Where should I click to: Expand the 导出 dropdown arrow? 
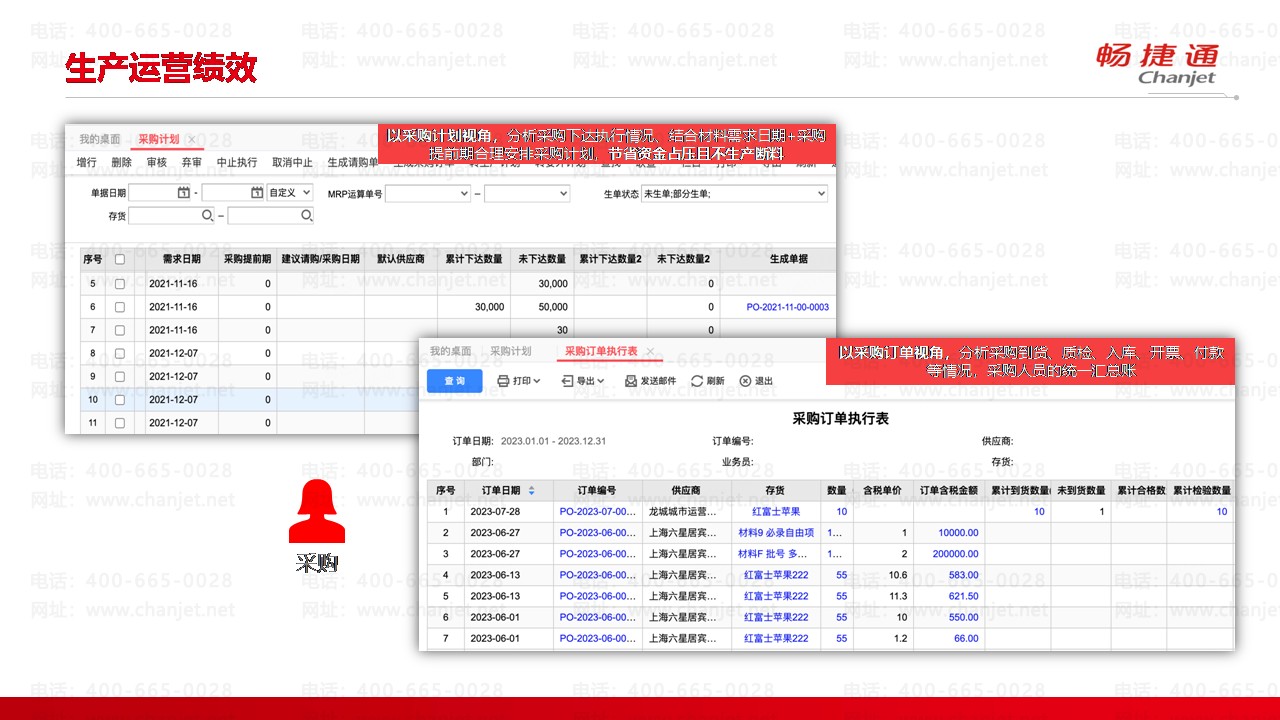601,381
